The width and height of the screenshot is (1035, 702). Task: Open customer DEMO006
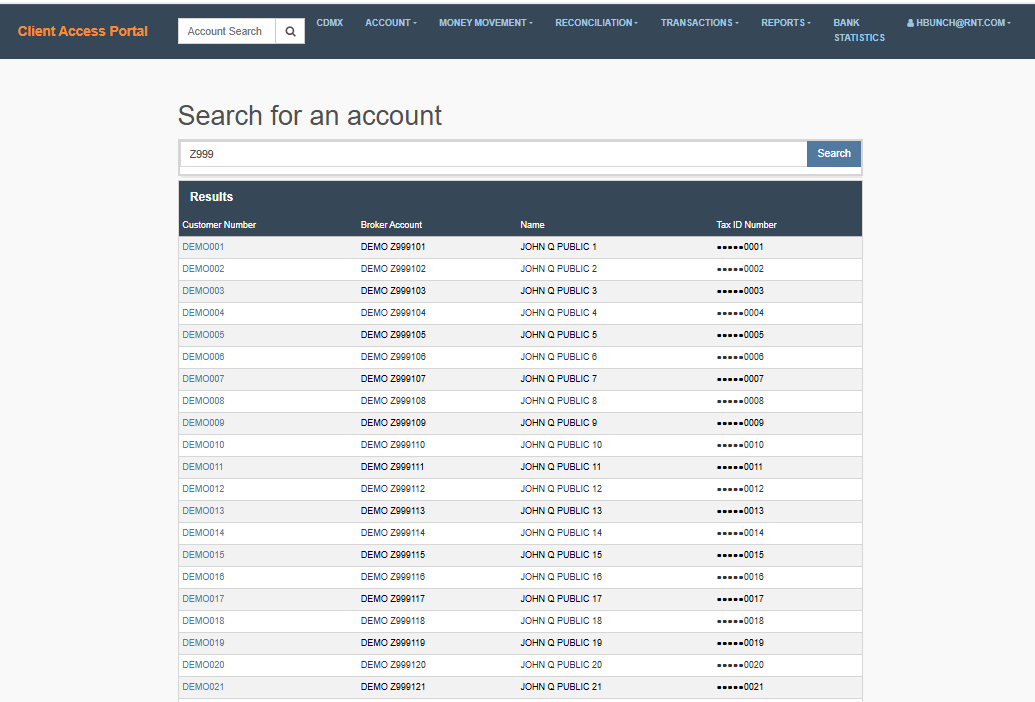(x=203, y=357)
